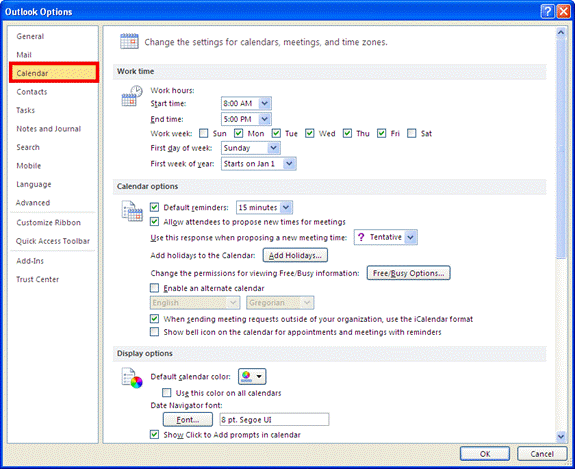Click the Date Navigator font text field
The width and height of the screenshot is (575, 469).
[x=274, y=419]
